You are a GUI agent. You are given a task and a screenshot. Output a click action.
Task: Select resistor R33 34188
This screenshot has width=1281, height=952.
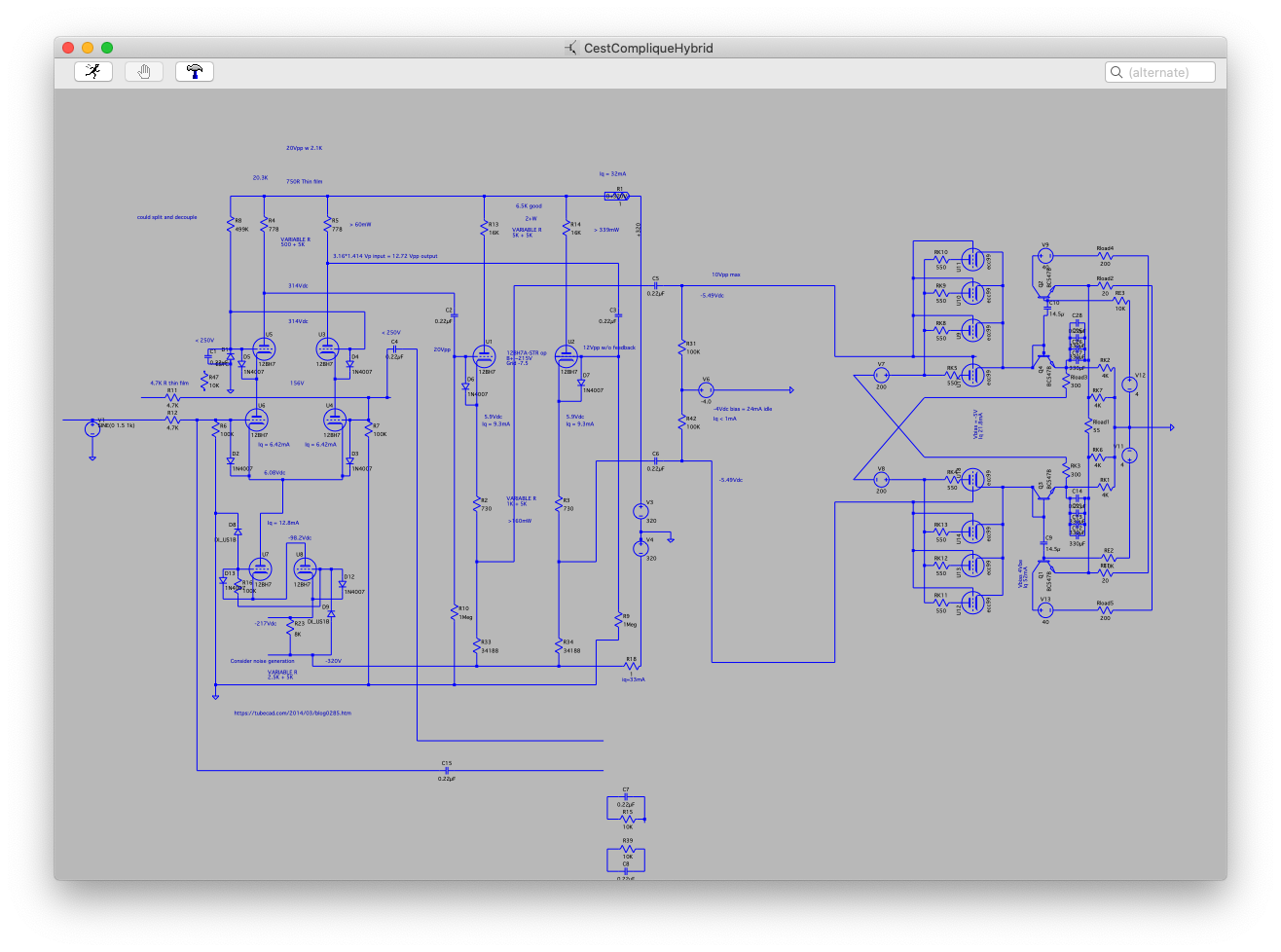476,646
